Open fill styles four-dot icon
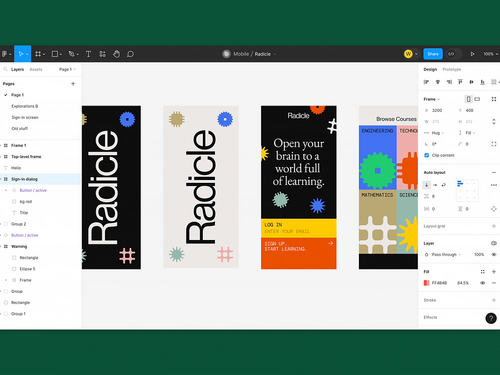This screenshot has height=375, width=500. tap(482, 272)
